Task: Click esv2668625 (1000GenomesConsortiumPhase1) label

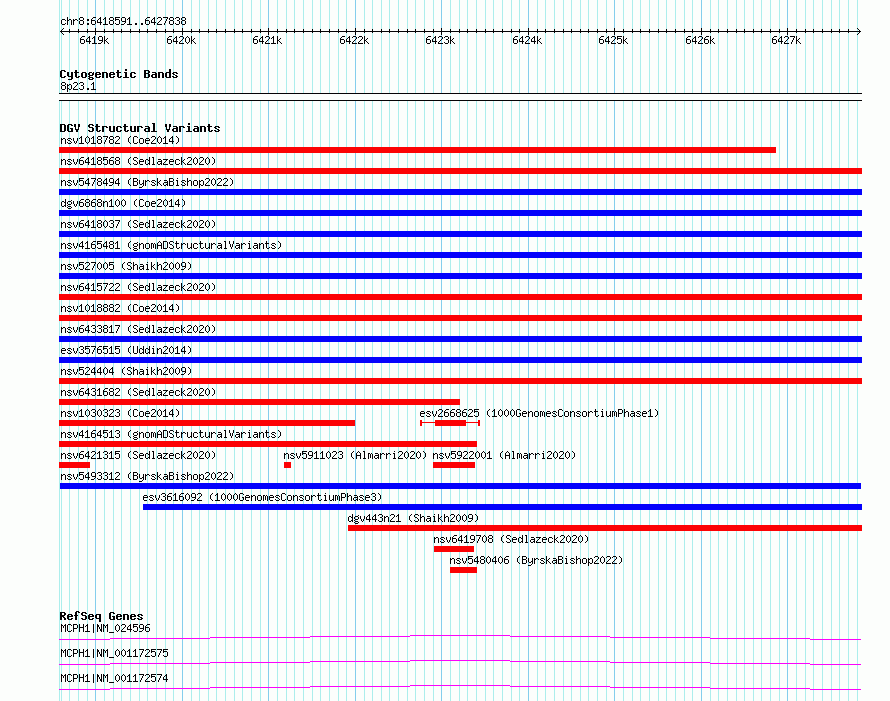Action: (539, 413)
